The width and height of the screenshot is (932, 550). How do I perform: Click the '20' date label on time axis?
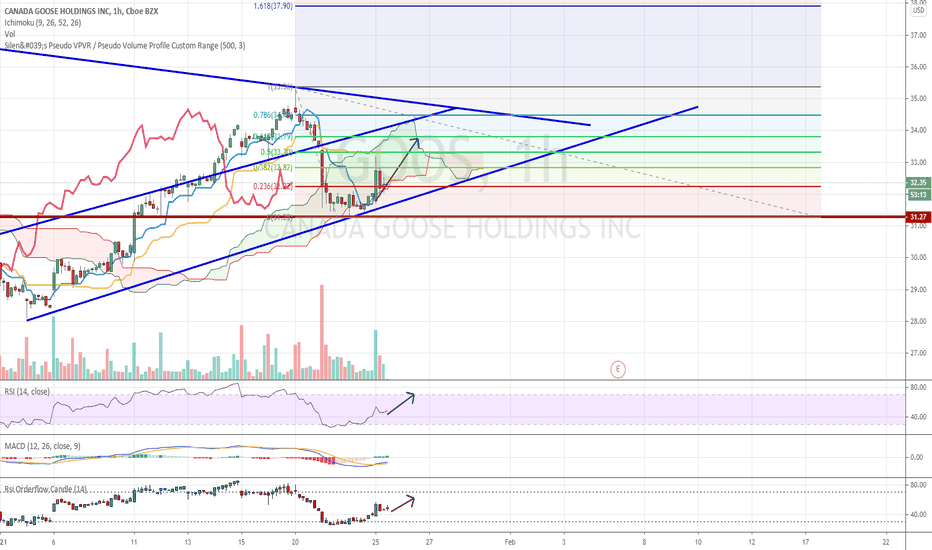tap(295, 542)
